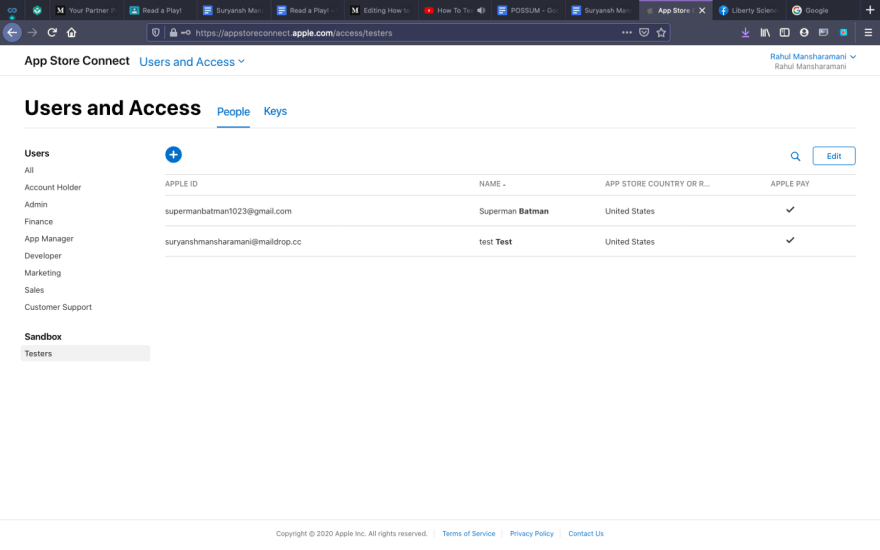Viewport: 880px width, 550px height.
Task: Click the Apple Pay checkmark for Superman Batman
Action: (x=790, y=209)
